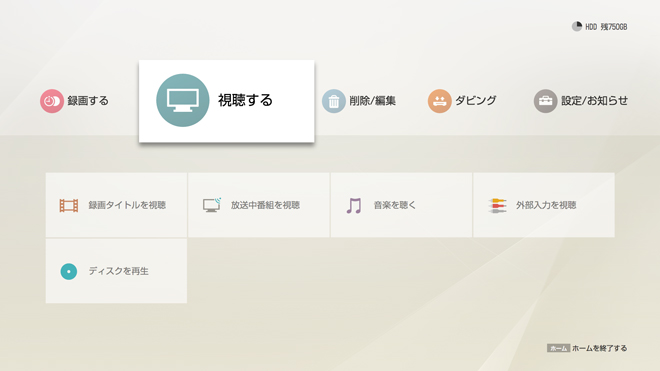
Task: Click the purple music note icon
Action: pyautogui.click(x=354, y=206)
